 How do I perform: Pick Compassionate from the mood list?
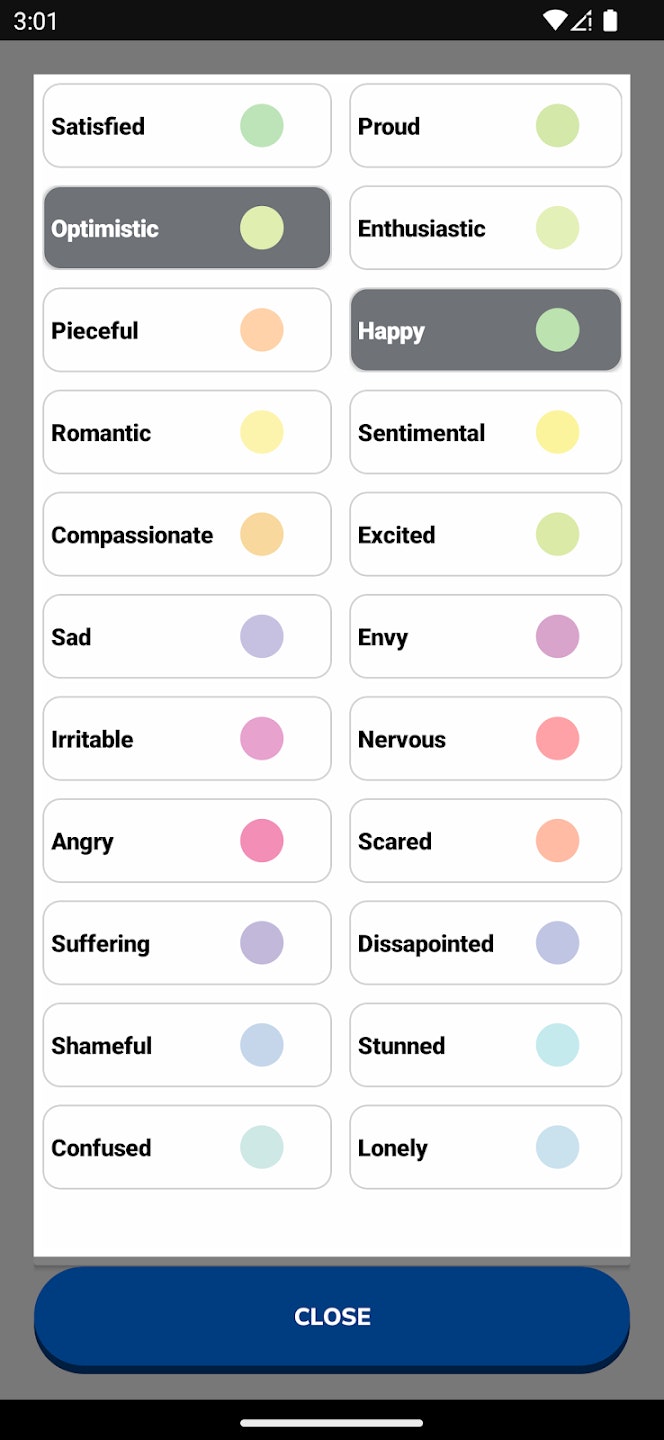[187, 535]
